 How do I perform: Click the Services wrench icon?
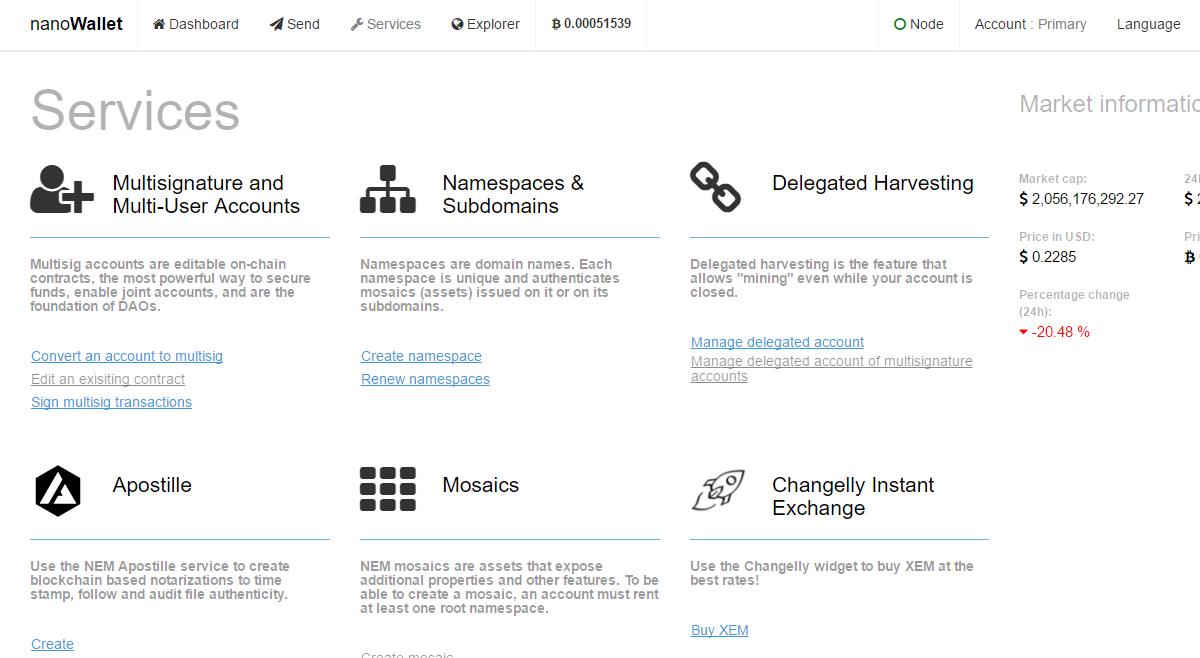click(x=357, y=24)
